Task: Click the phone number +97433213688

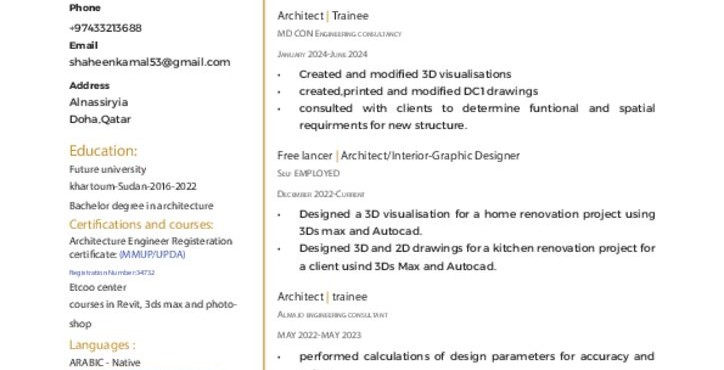Action: [x=105, y=28]
